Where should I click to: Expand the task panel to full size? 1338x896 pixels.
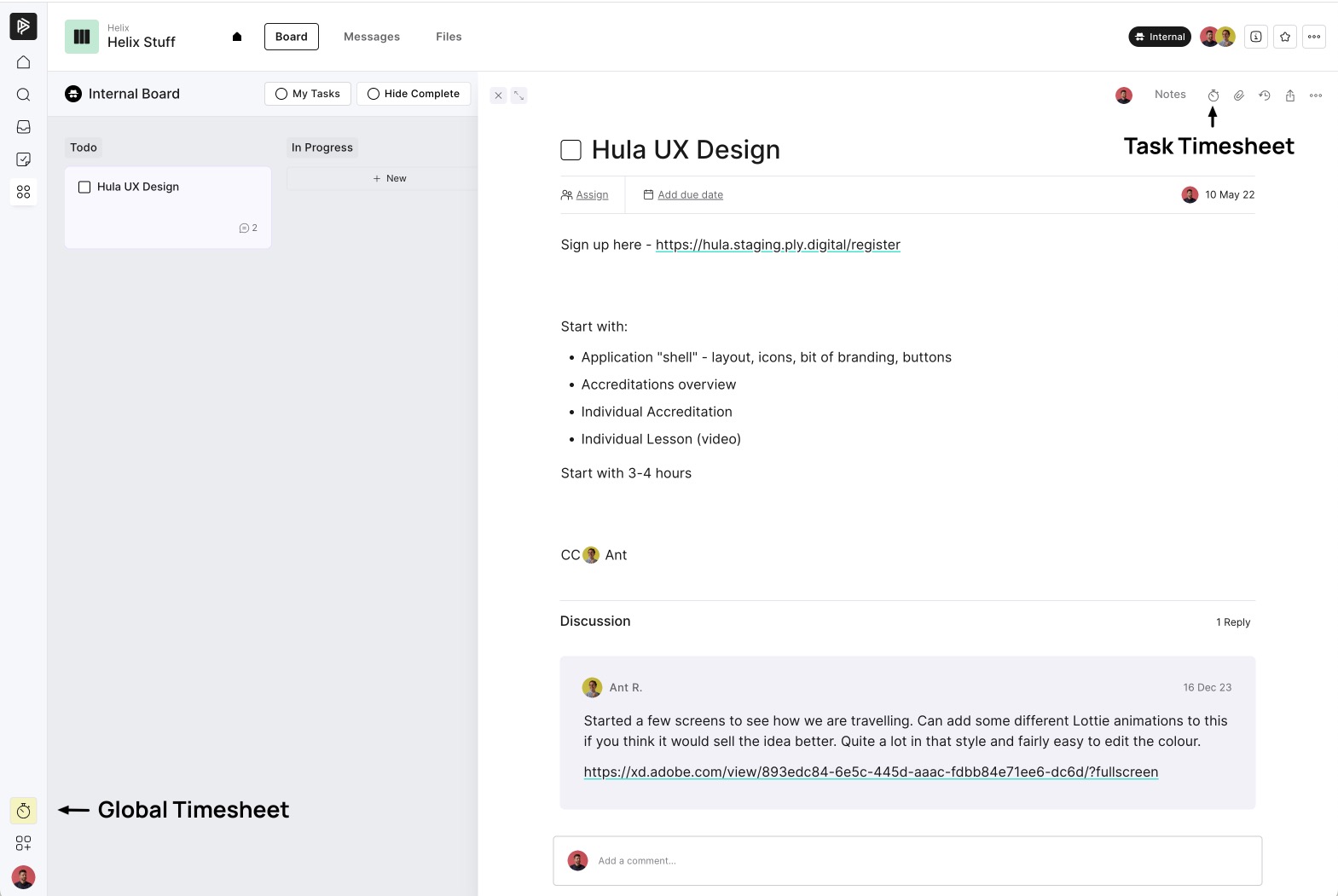[518, 95]
